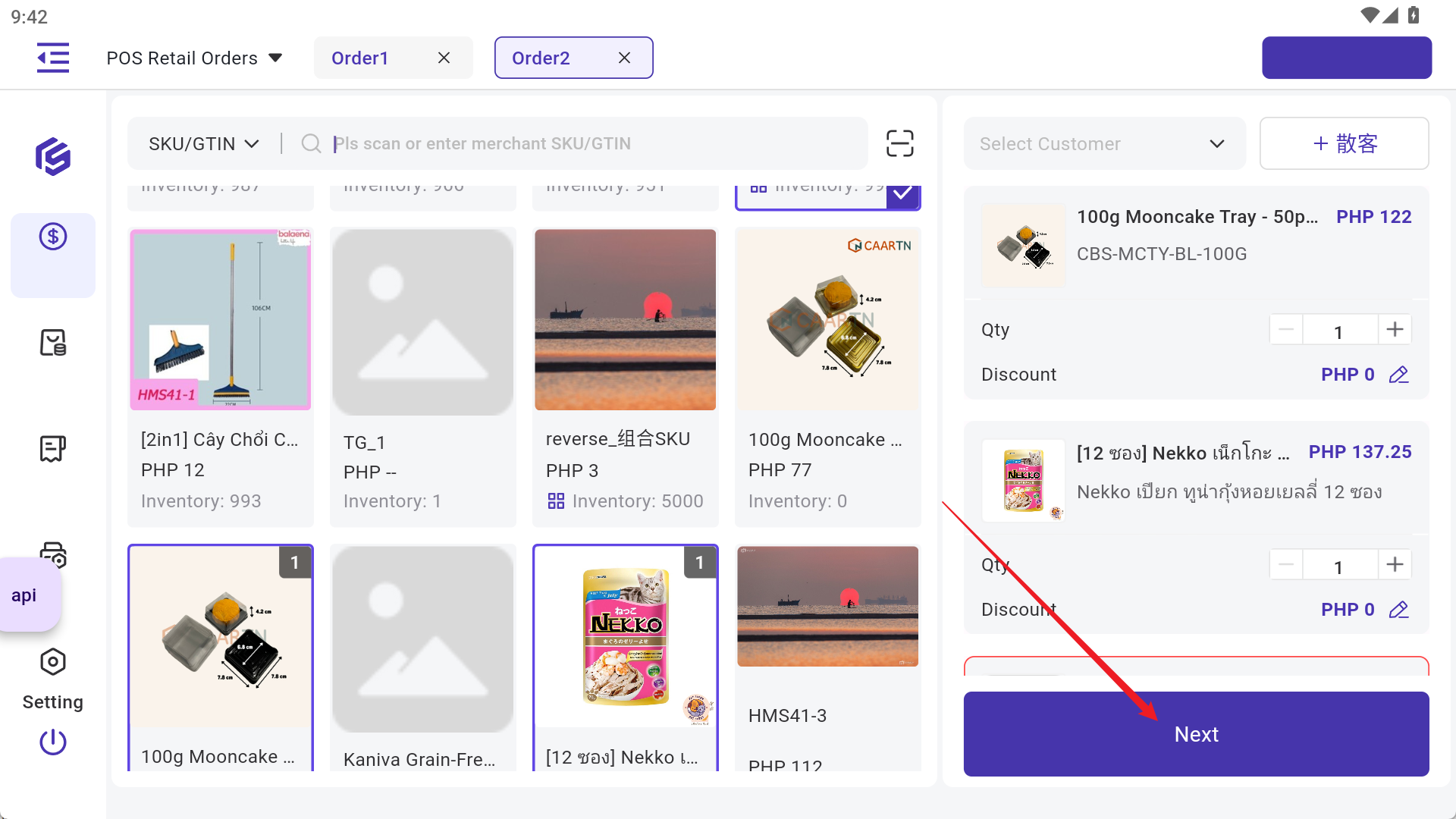The image size is (1456, 819).
Task: Select Kaniva Grain-Free product card
Action: point(423,657)
